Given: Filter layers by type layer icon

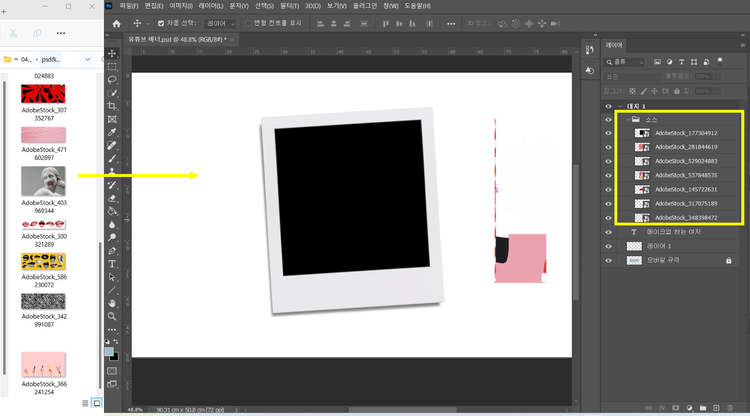Looking at the screenshot, I should click(x=682, y=62).
